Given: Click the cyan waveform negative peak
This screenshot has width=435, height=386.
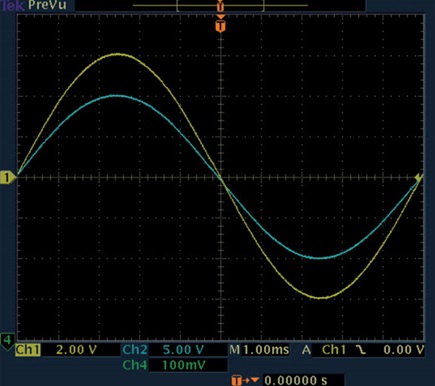Looking at the screenshot, I should [x=320, y=257].
